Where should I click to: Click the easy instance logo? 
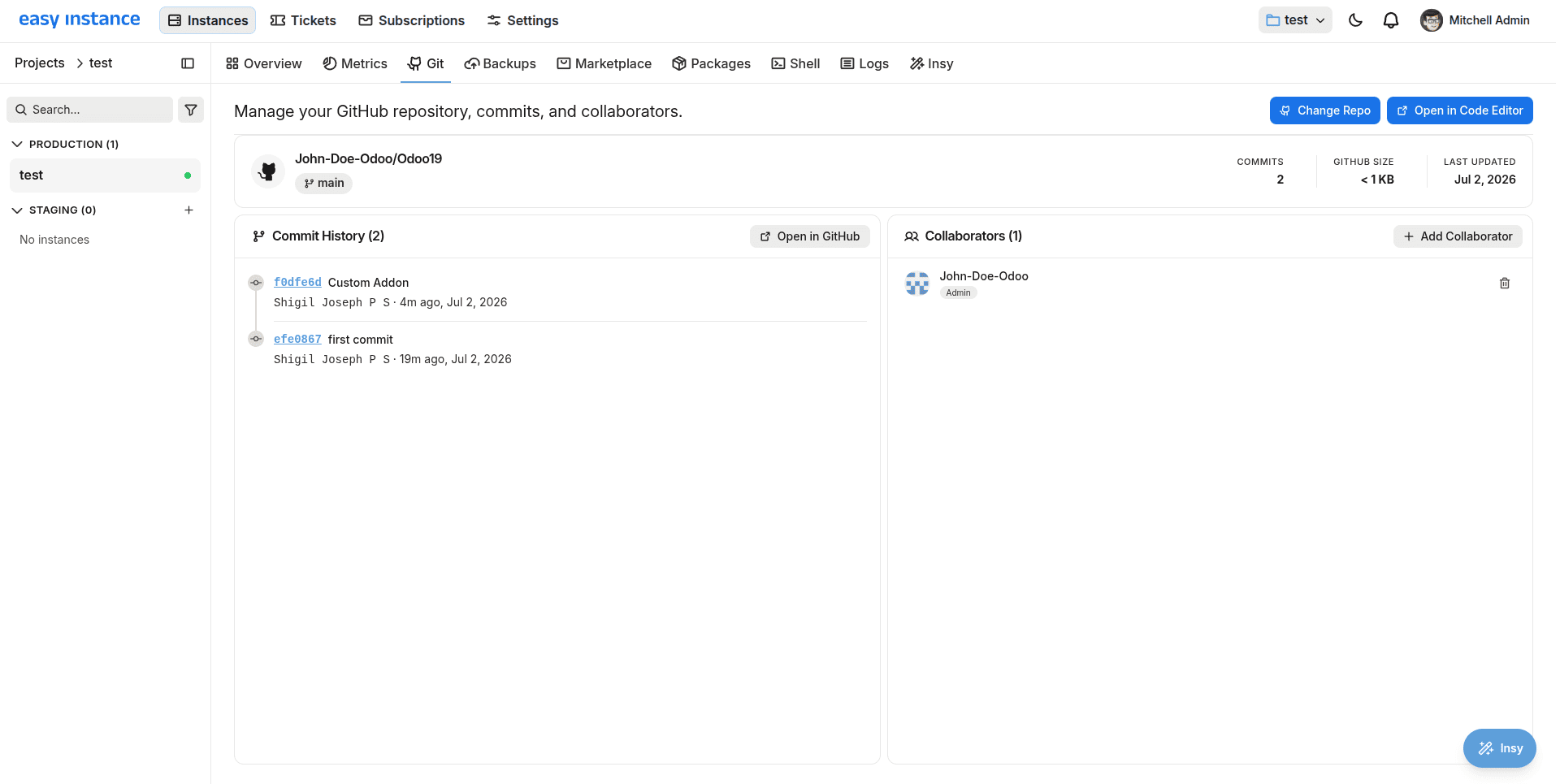pos(79,19)
